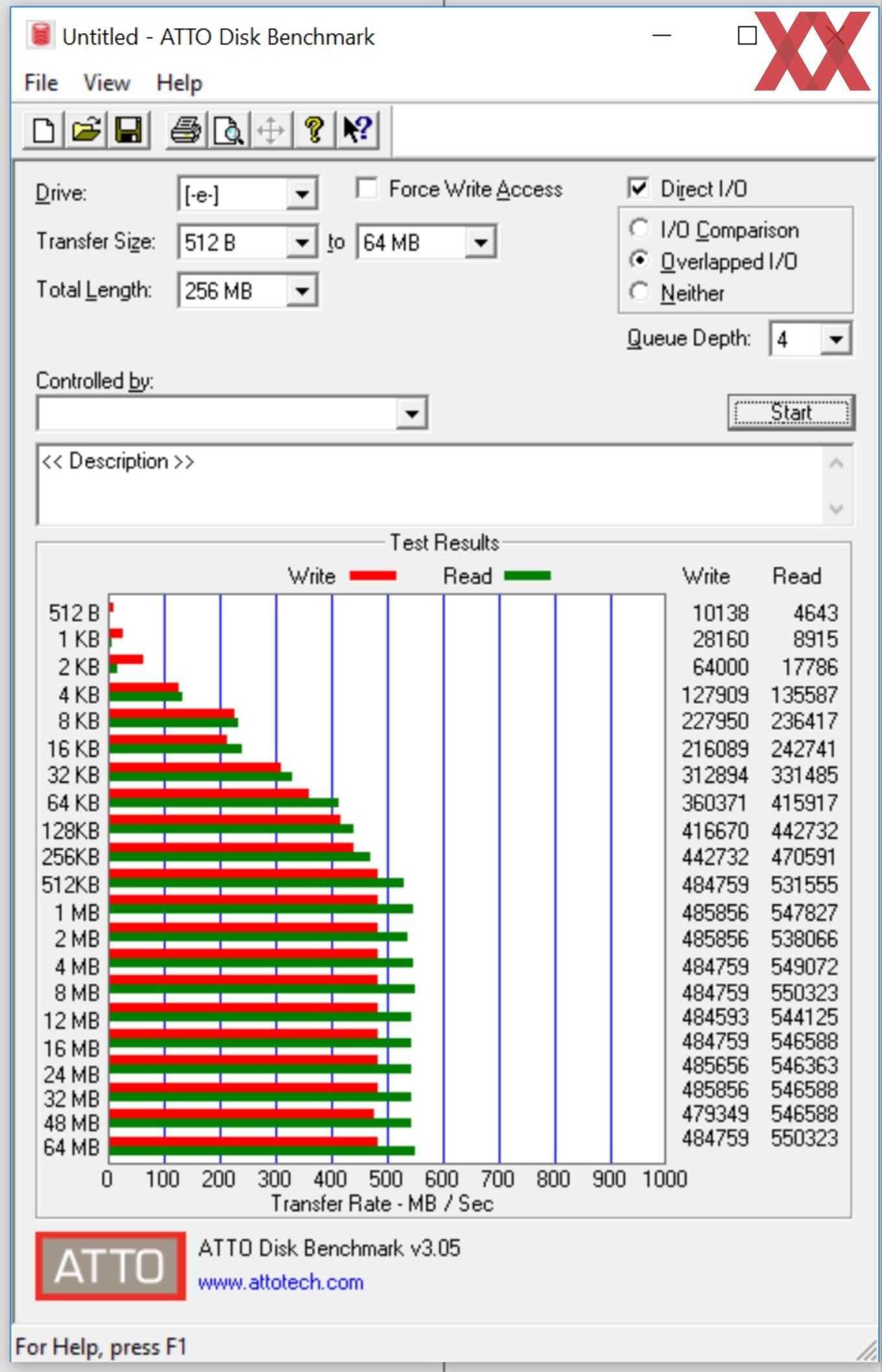Viewport: 882px width, 1372px height.
Task: Click the 16 KB row label in chart
Action: click(73, 749)
